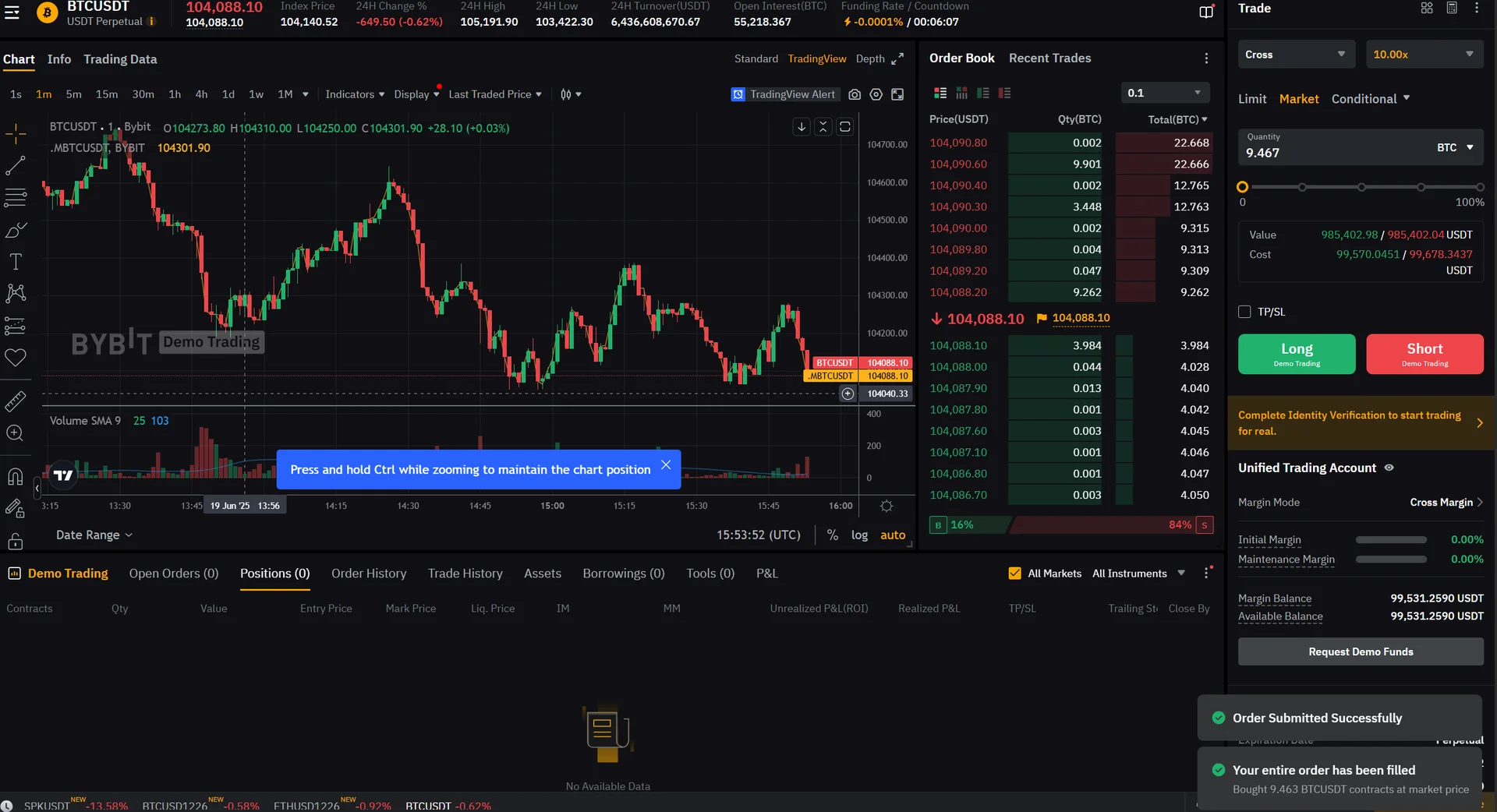Open order book 0.1 grouping dropdown
The width and height of the screenshot is (1497, 812).
coord(1165,93)
